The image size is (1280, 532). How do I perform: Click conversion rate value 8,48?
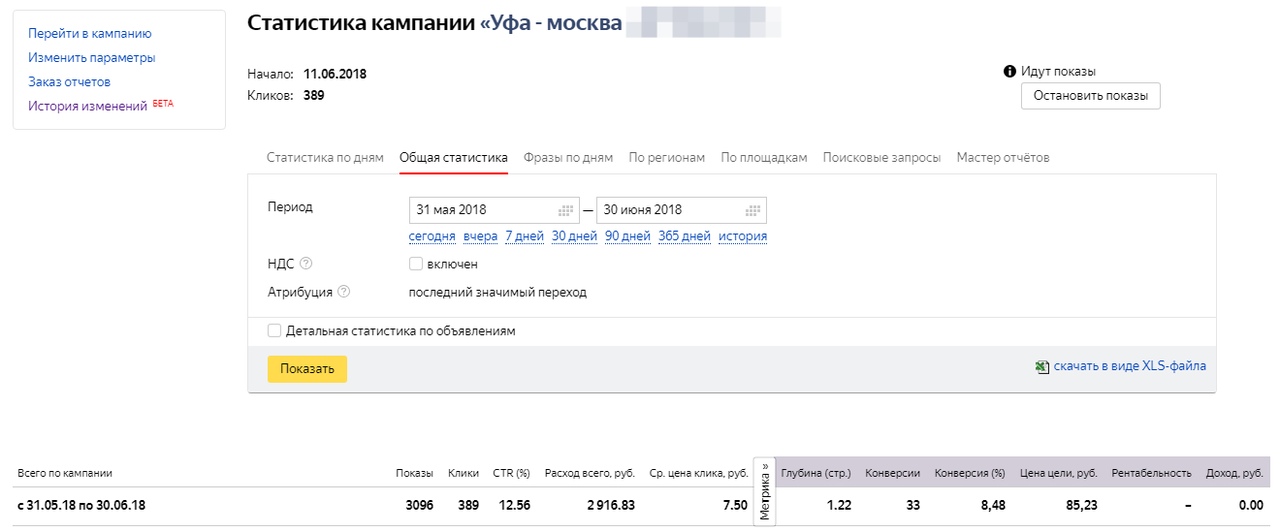(x=992, y=506)
